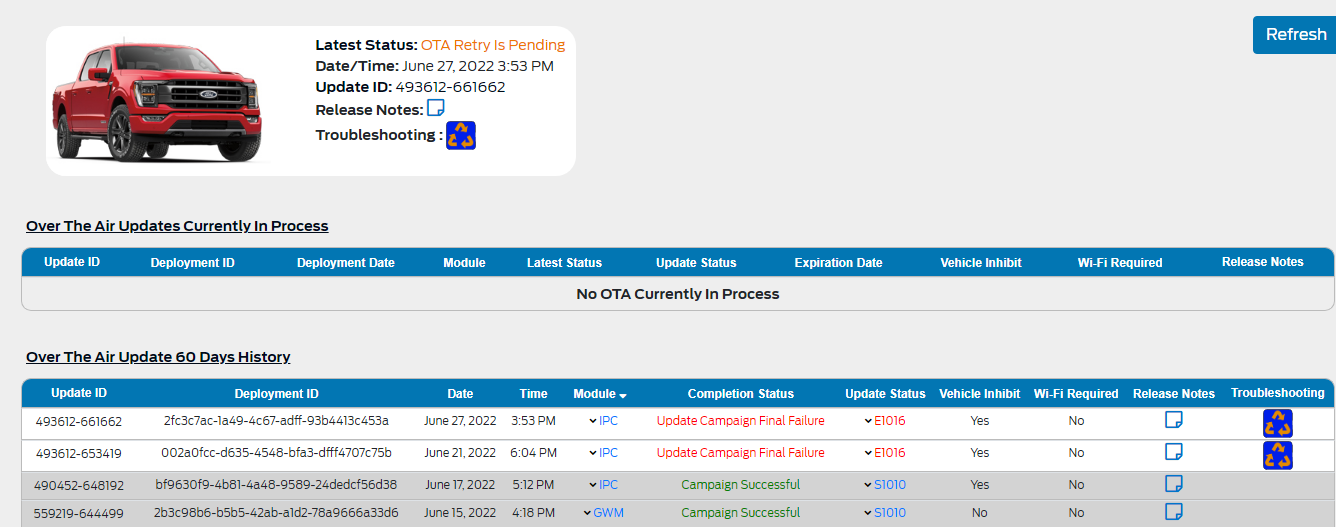
Task: Open release notes for update 559219-644499
Action: click(x=1174, y=512)
